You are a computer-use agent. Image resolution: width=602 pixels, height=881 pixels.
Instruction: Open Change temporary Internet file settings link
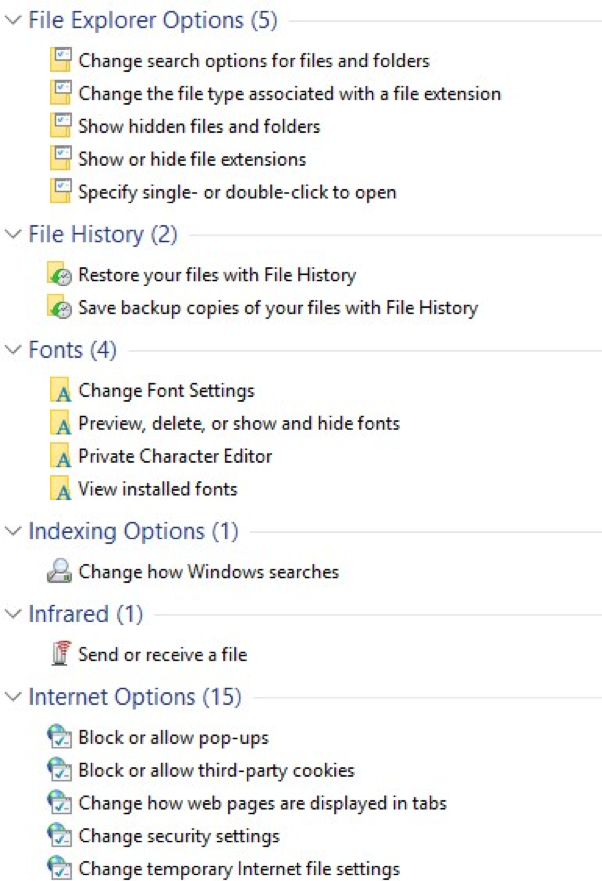click(x=239, y=869)
